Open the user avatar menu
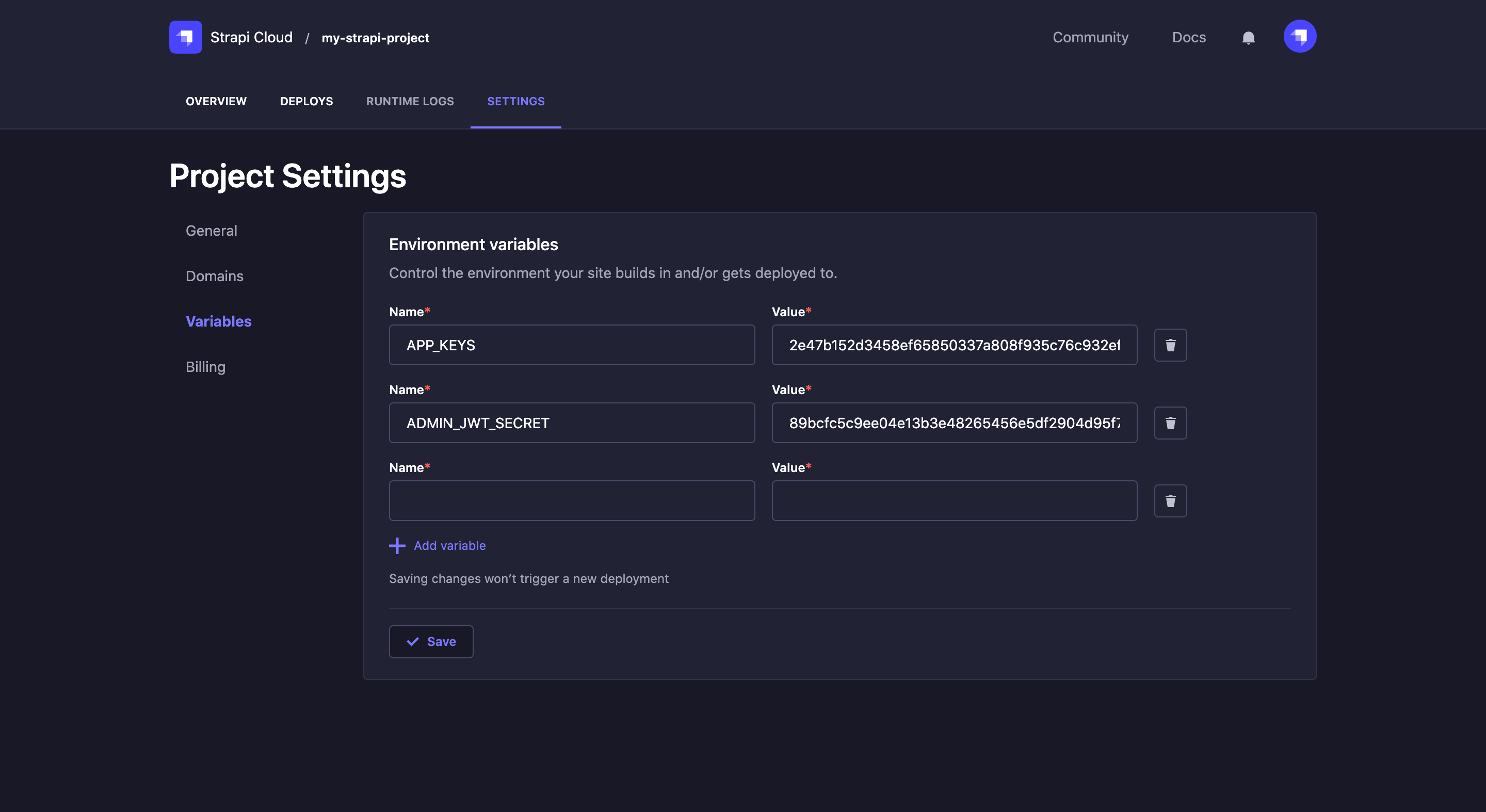Image resolution: width=1486 pixels, height=812 pixels. click(x=1300, y=36)
